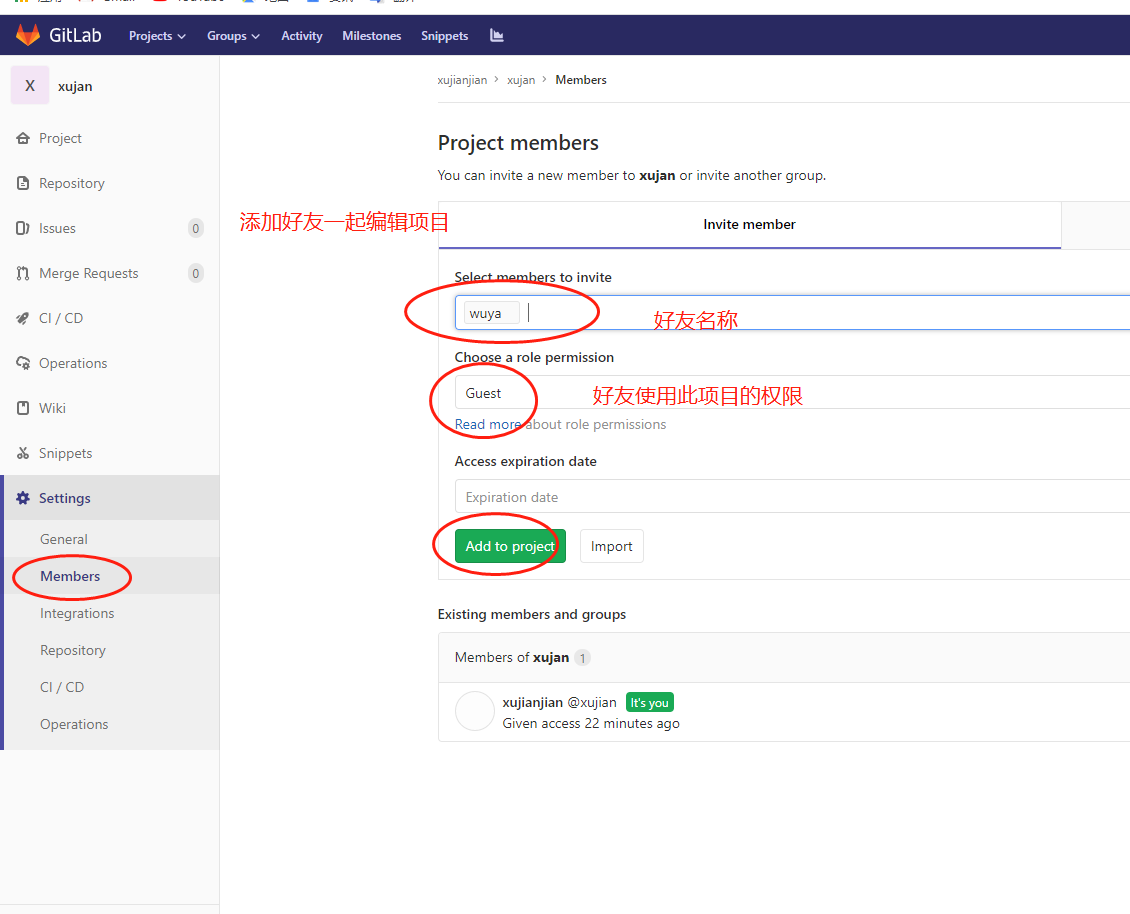The width and height of the screenshot is (1130, 914).
Task: Open Repository under Settings submenu
Action: (73, 650)
